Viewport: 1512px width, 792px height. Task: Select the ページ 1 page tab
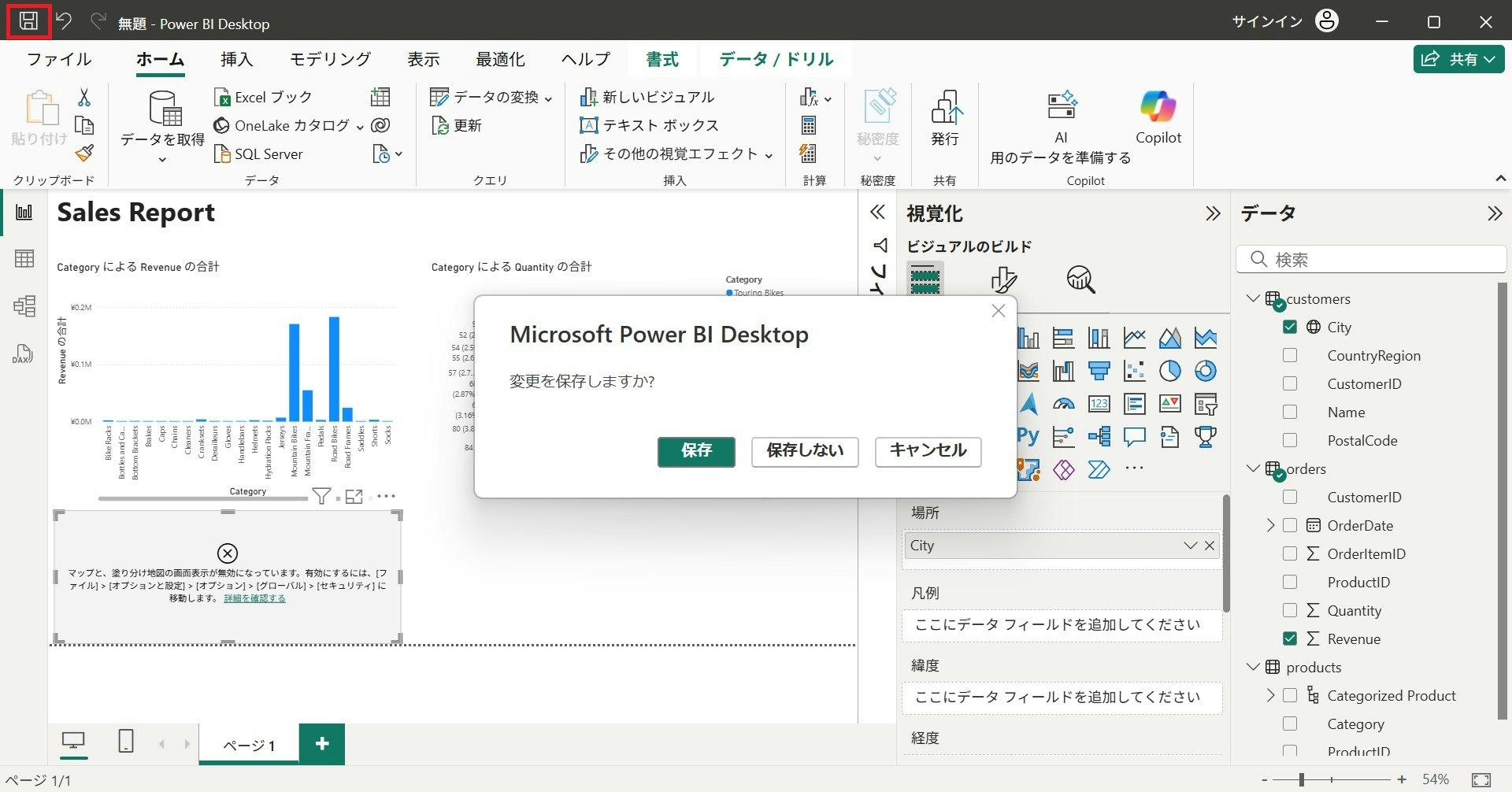tap(249, 745)
